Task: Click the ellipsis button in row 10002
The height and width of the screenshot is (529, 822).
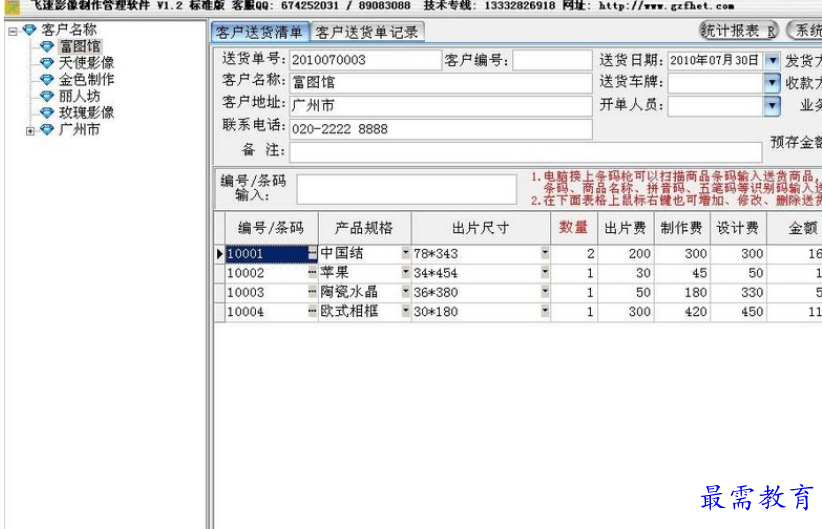Action: coord(312,273)
